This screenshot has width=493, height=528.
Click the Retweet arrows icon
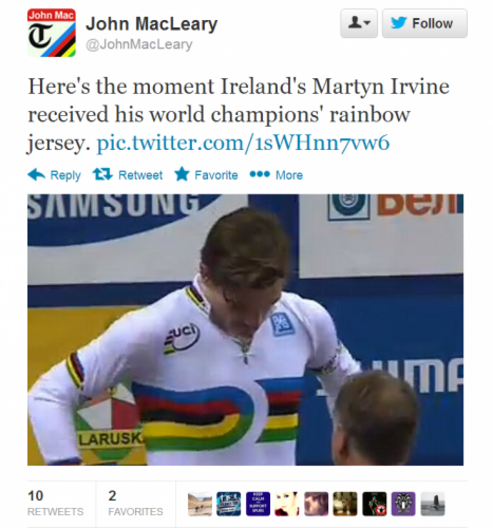coord(102,174)
